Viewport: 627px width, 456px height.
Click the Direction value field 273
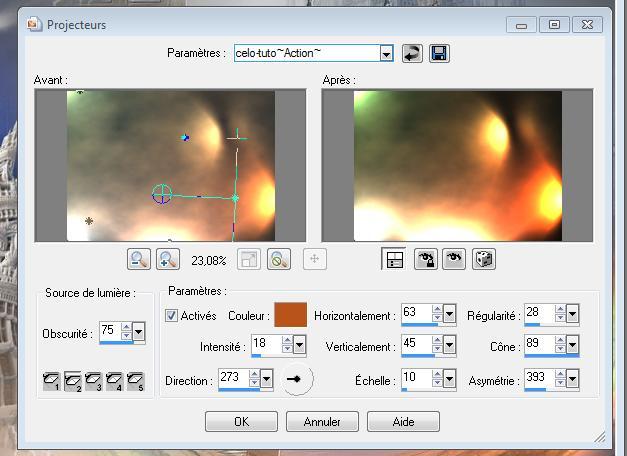click(x=234, y=377)
